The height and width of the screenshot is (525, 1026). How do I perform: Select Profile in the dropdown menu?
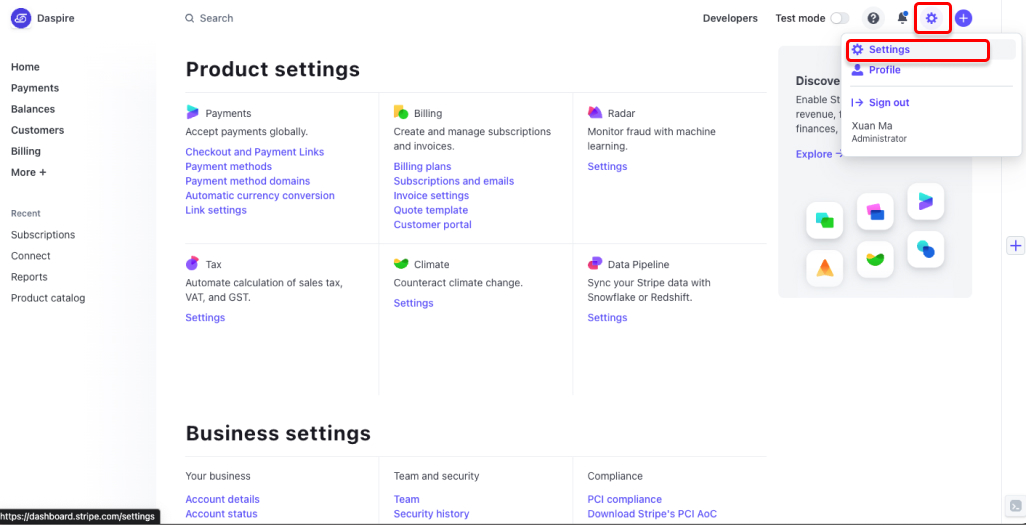tap(884, 70)
